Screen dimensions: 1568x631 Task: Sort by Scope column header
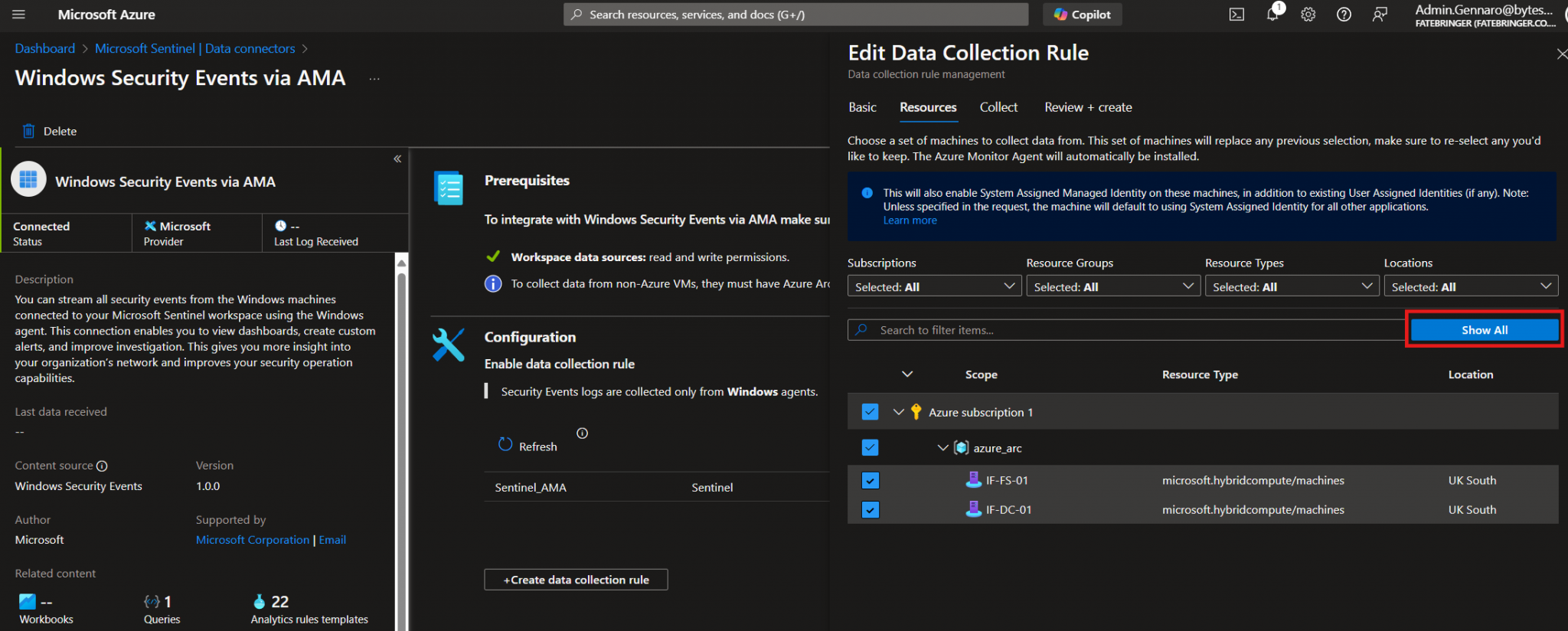981,374
